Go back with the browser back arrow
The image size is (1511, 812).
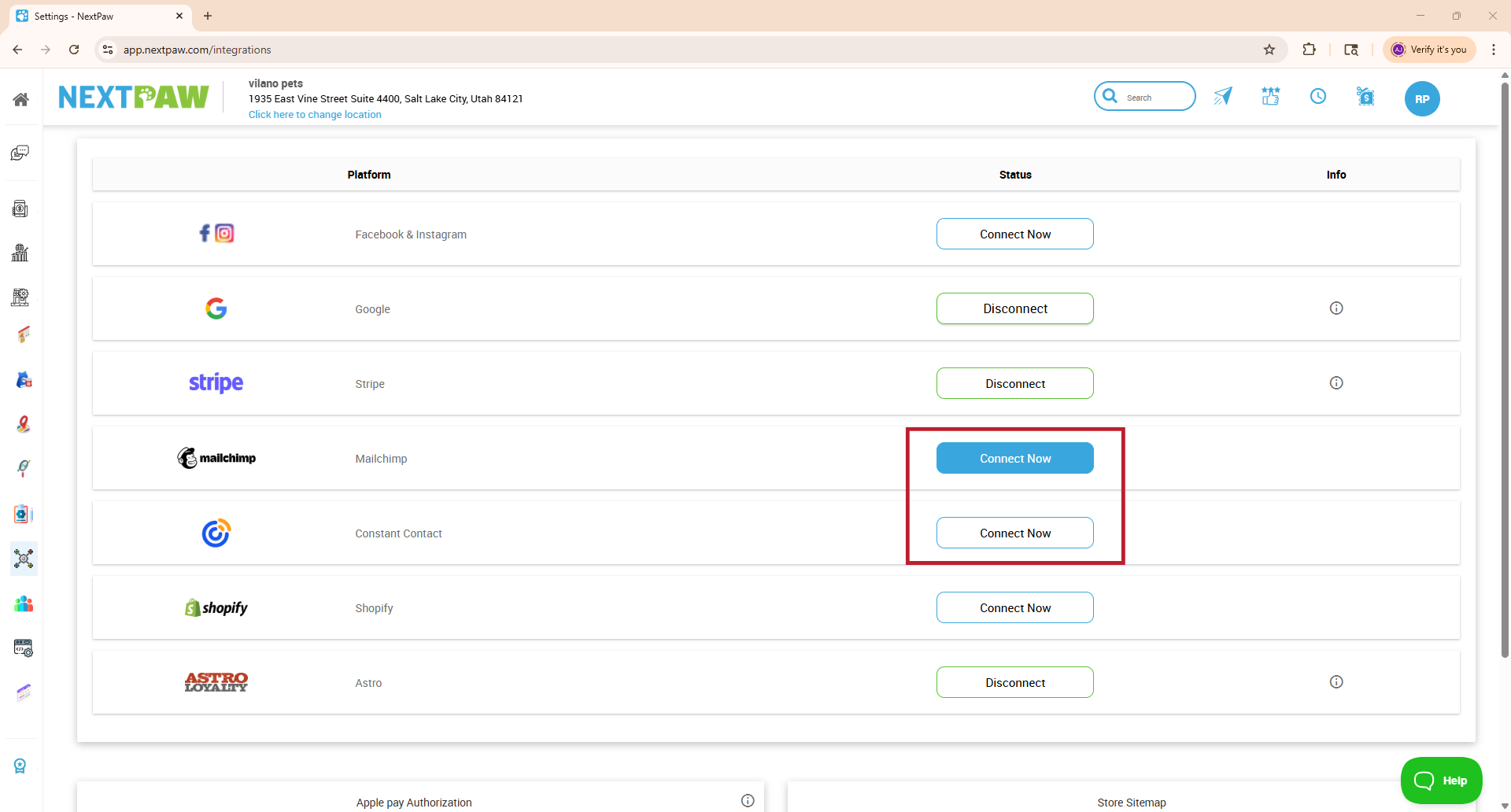click(17, 50)
